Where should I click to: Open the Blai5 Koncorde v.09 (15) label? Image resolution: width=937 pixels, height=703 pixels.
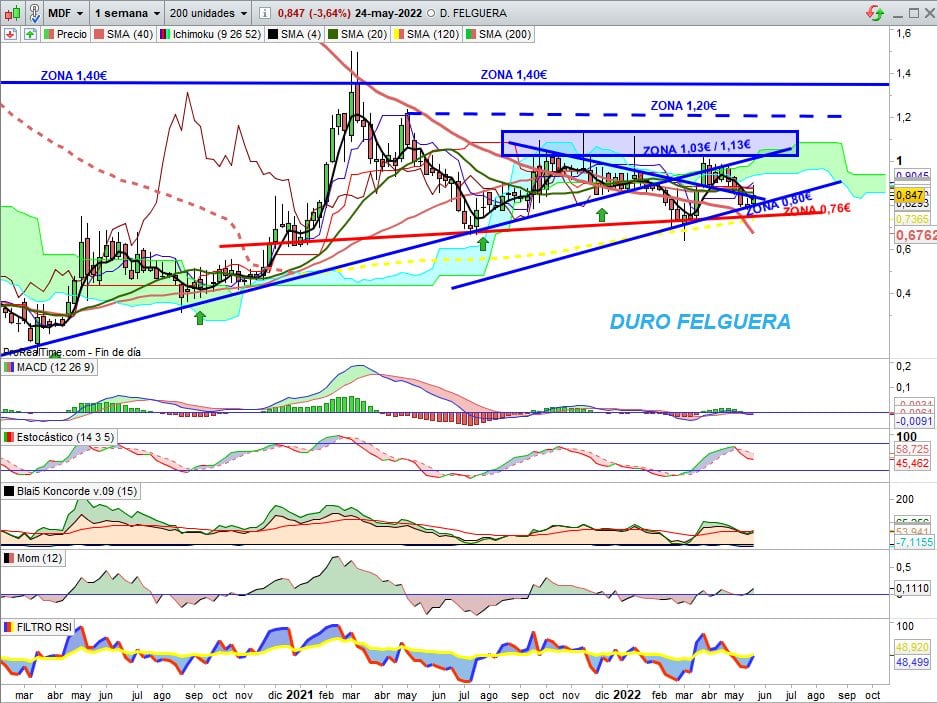pyautogui.click(x=71, y=491)
